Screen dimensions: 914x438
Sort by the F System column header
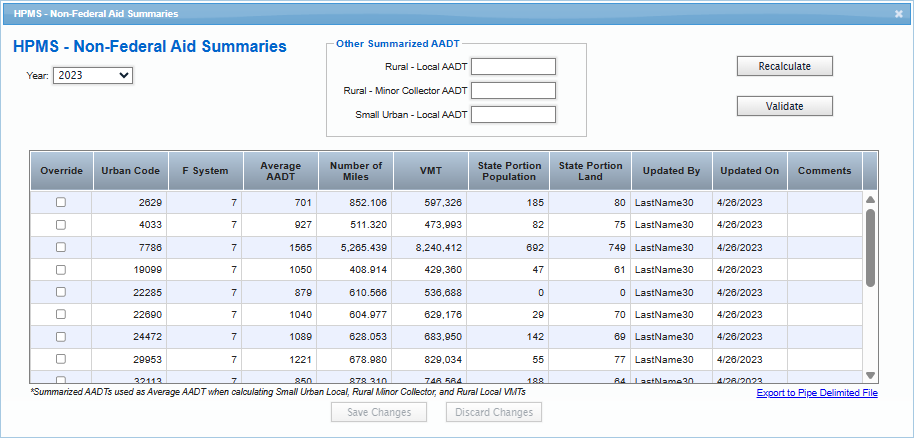coord(205,171)
